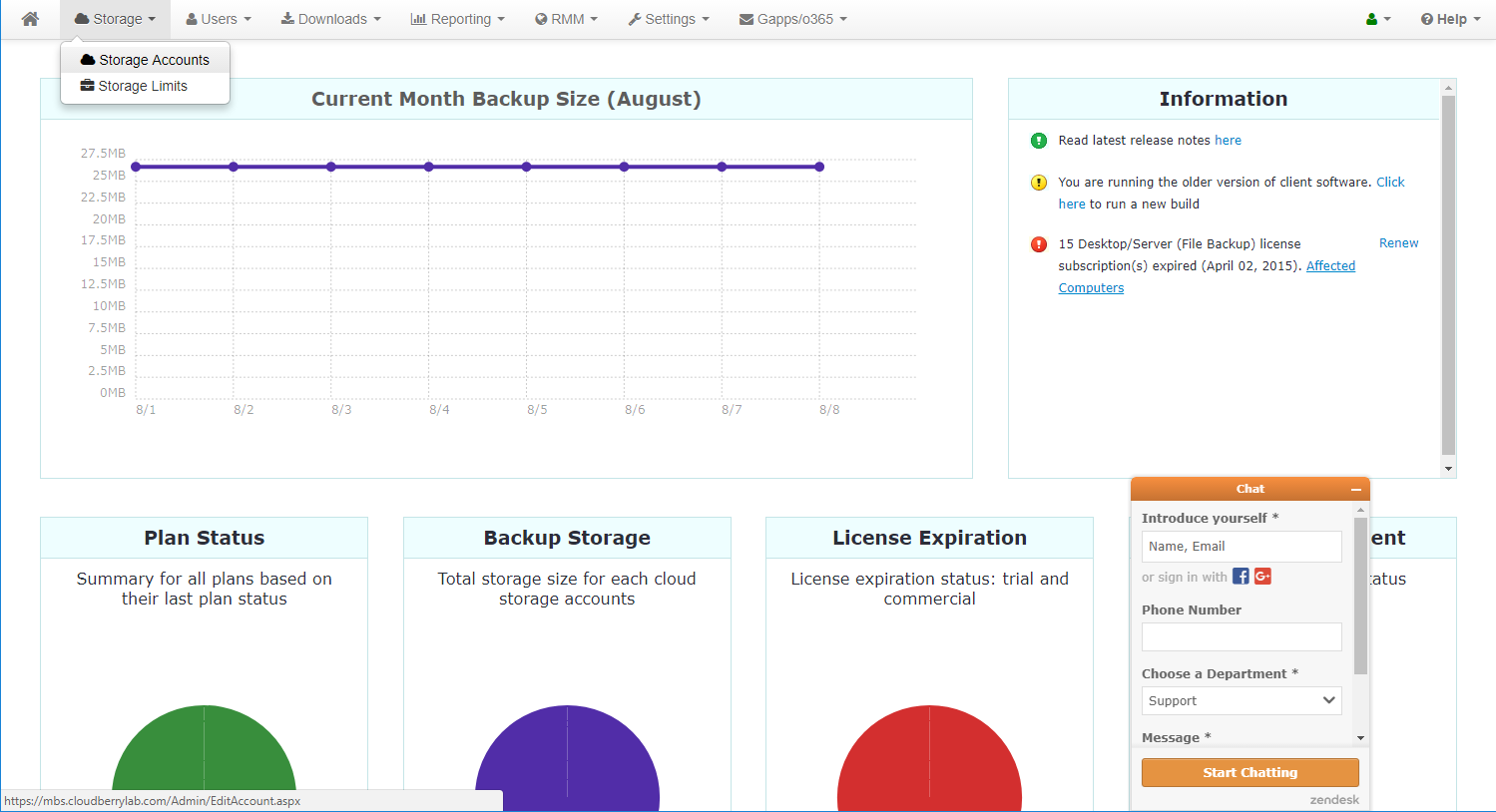Sign in to chat with Google icon

point(1262,576)
